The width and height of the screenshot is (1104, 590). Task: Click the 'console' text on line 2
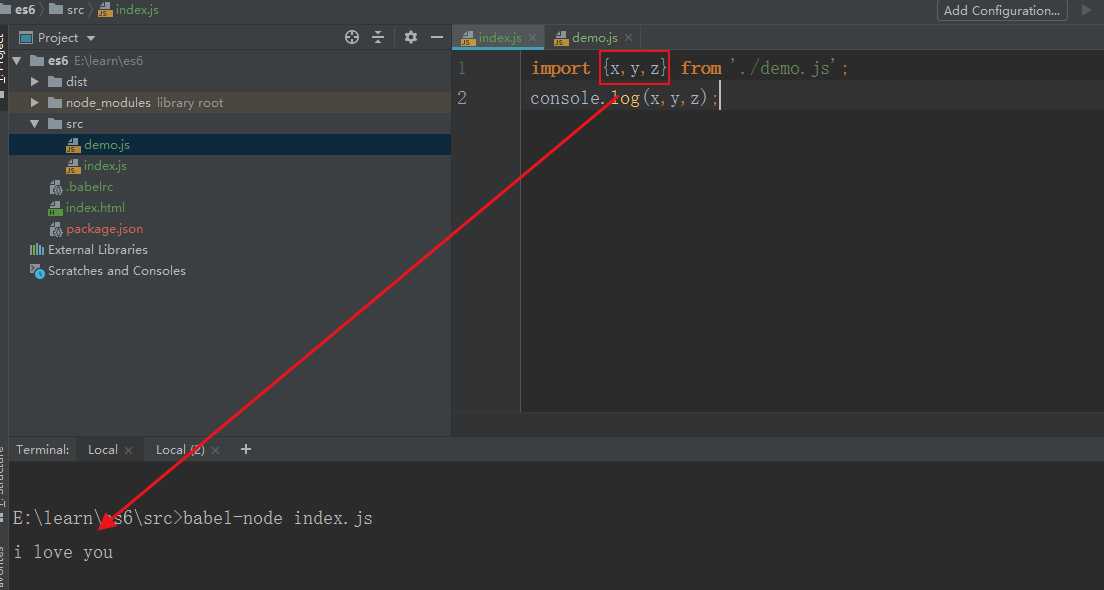pyautogui.click(x=567, y=98)
